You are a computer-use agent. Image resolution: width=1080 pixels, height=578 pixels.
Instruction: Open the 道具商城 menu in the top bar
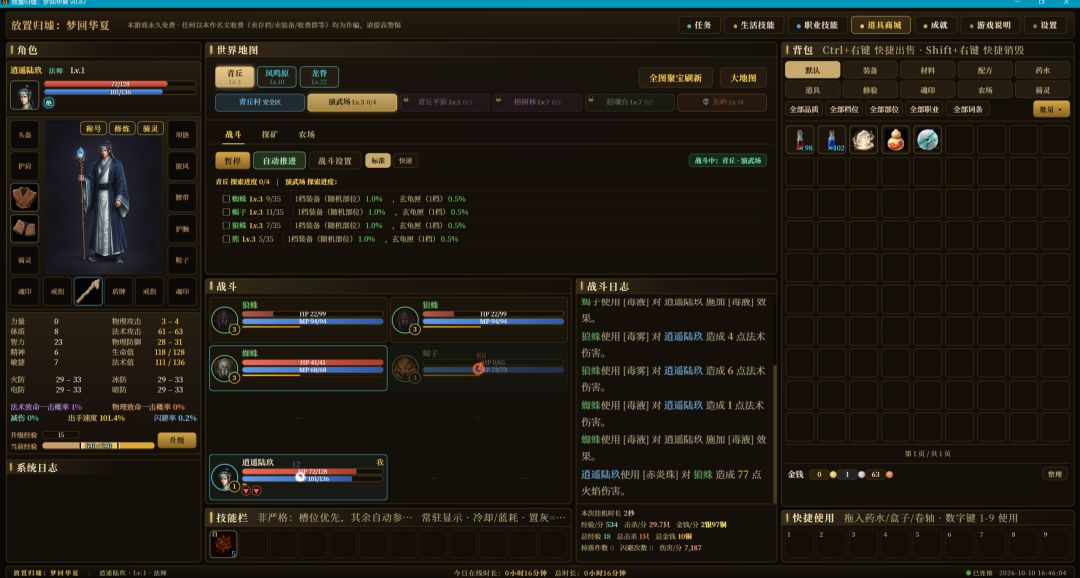click(881, 25)
